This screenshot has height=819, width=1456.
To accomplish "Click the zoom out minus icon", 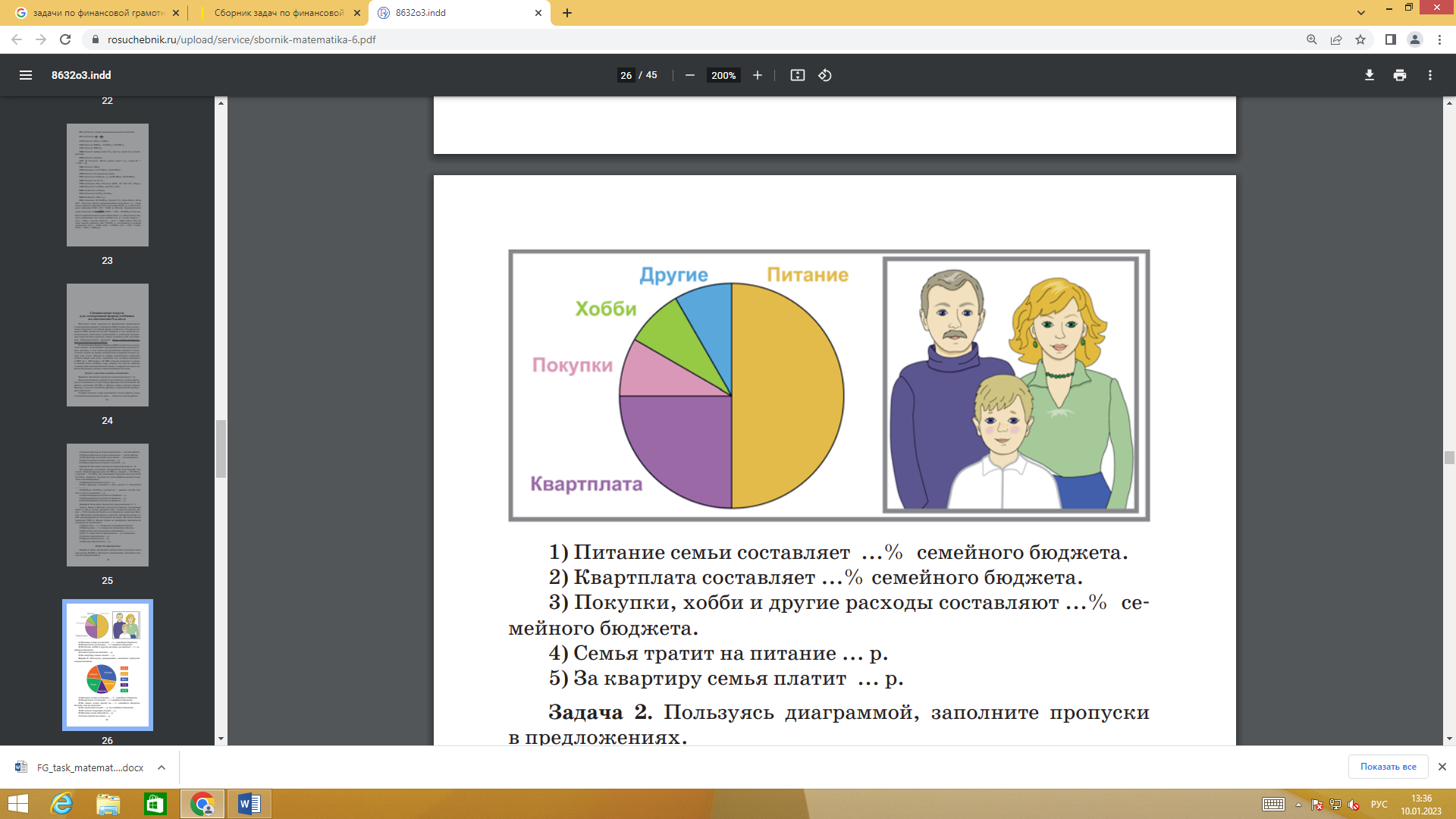I will coord(690,75).
